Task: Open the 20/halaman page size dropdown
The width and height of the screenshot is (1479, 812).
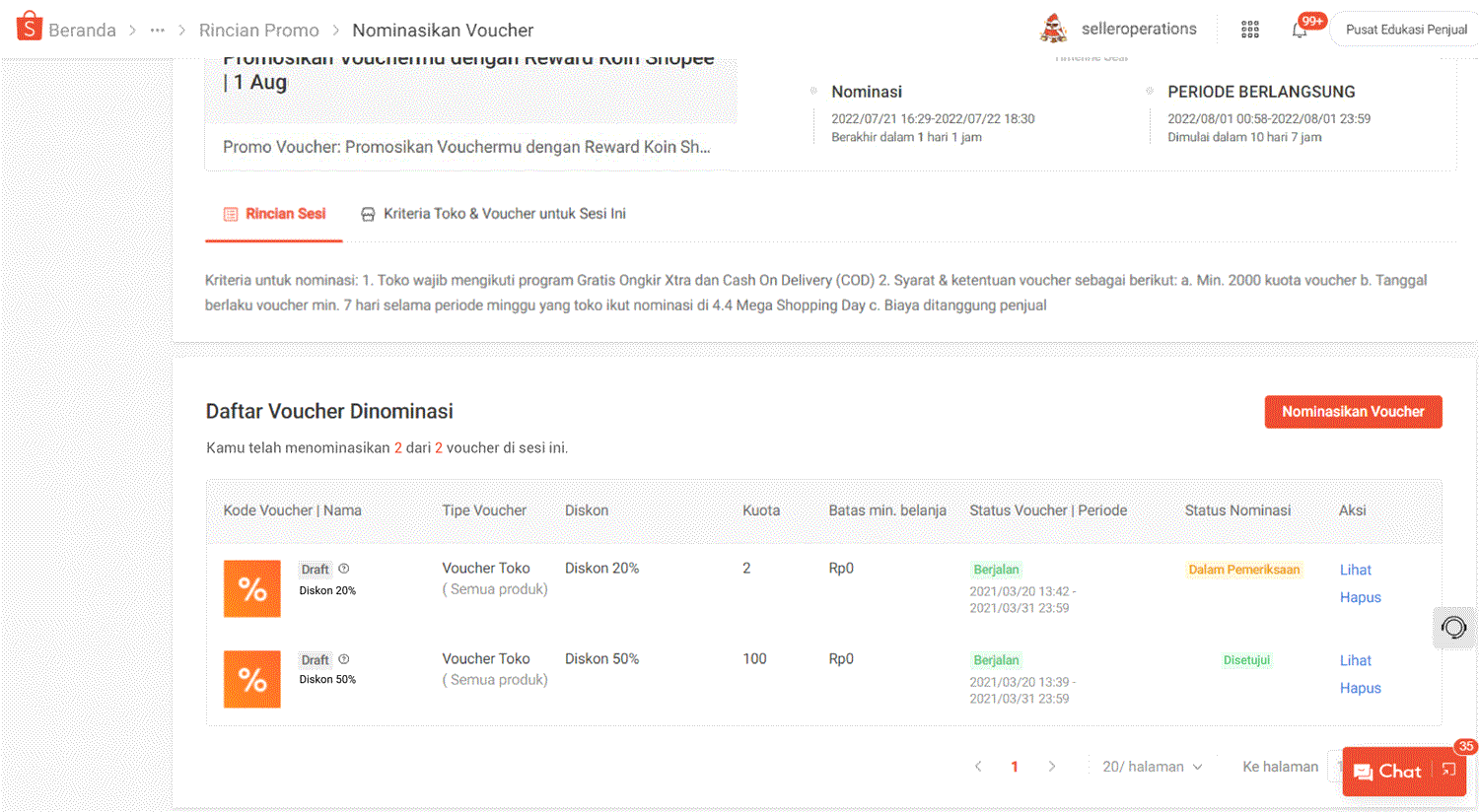Action: [x=1152, y=767]
